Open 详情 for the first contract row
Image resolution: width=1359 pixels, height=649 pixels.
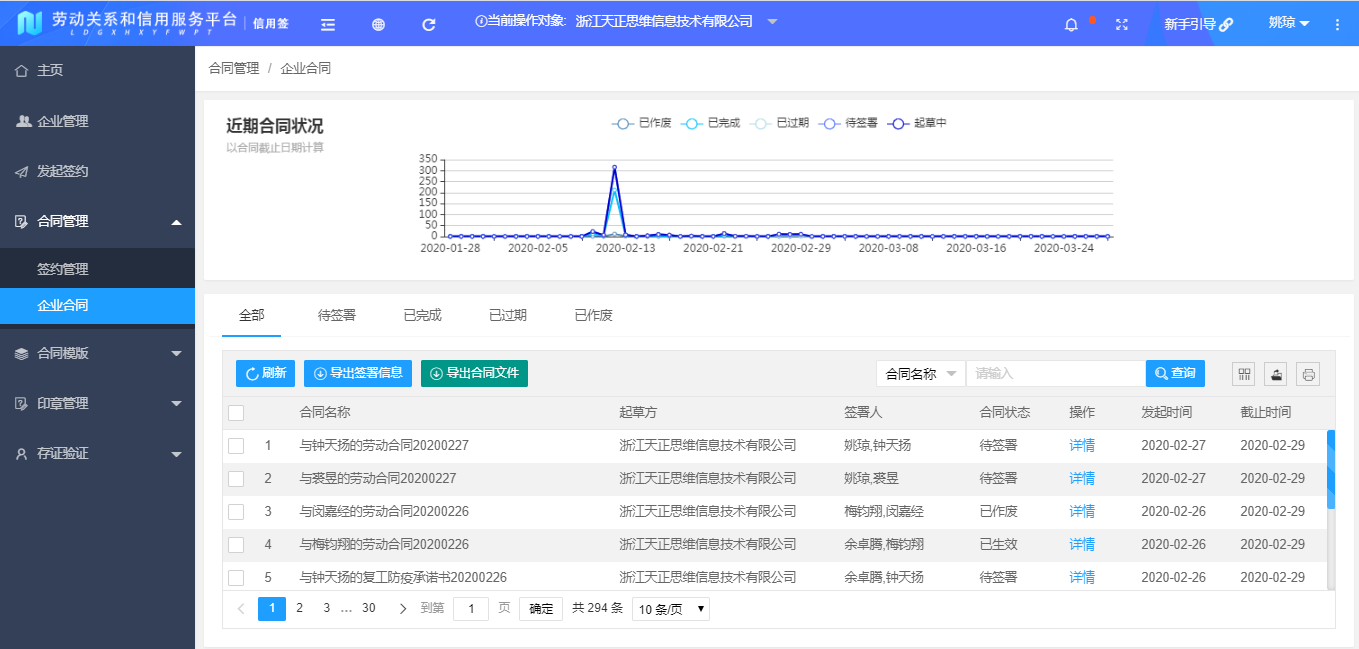(1081, 445)
